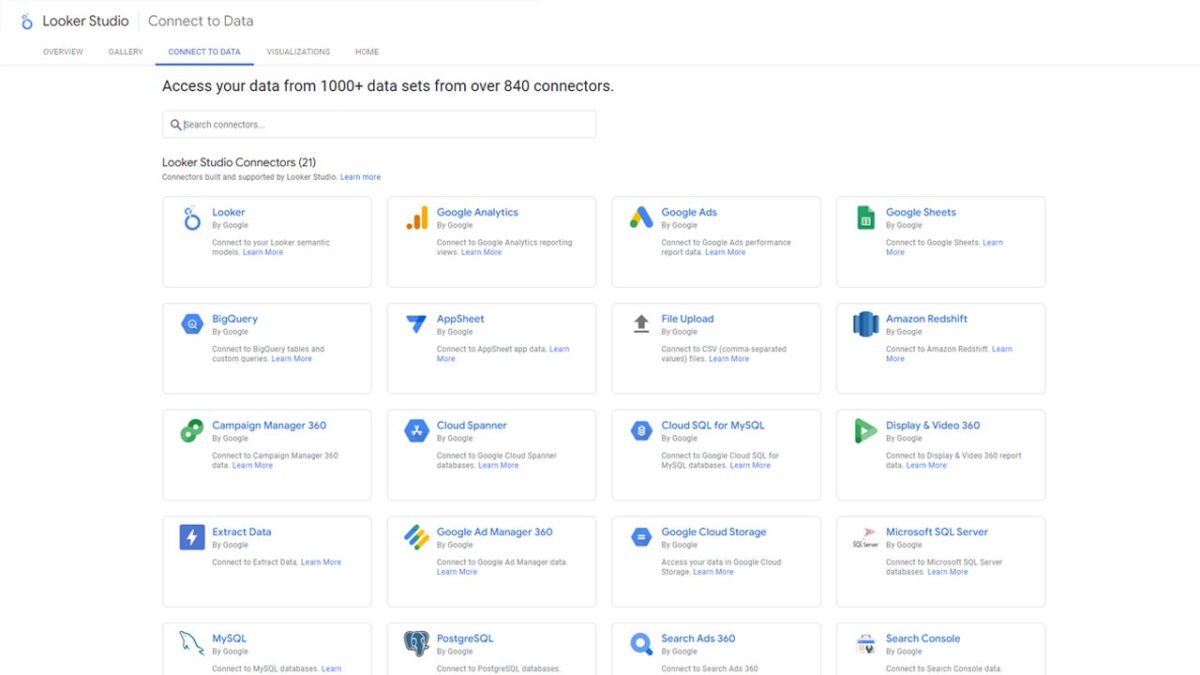Click the AppSheet icon
The width and height of the screenshot is (1200, 675).
(x=416, y=324)
